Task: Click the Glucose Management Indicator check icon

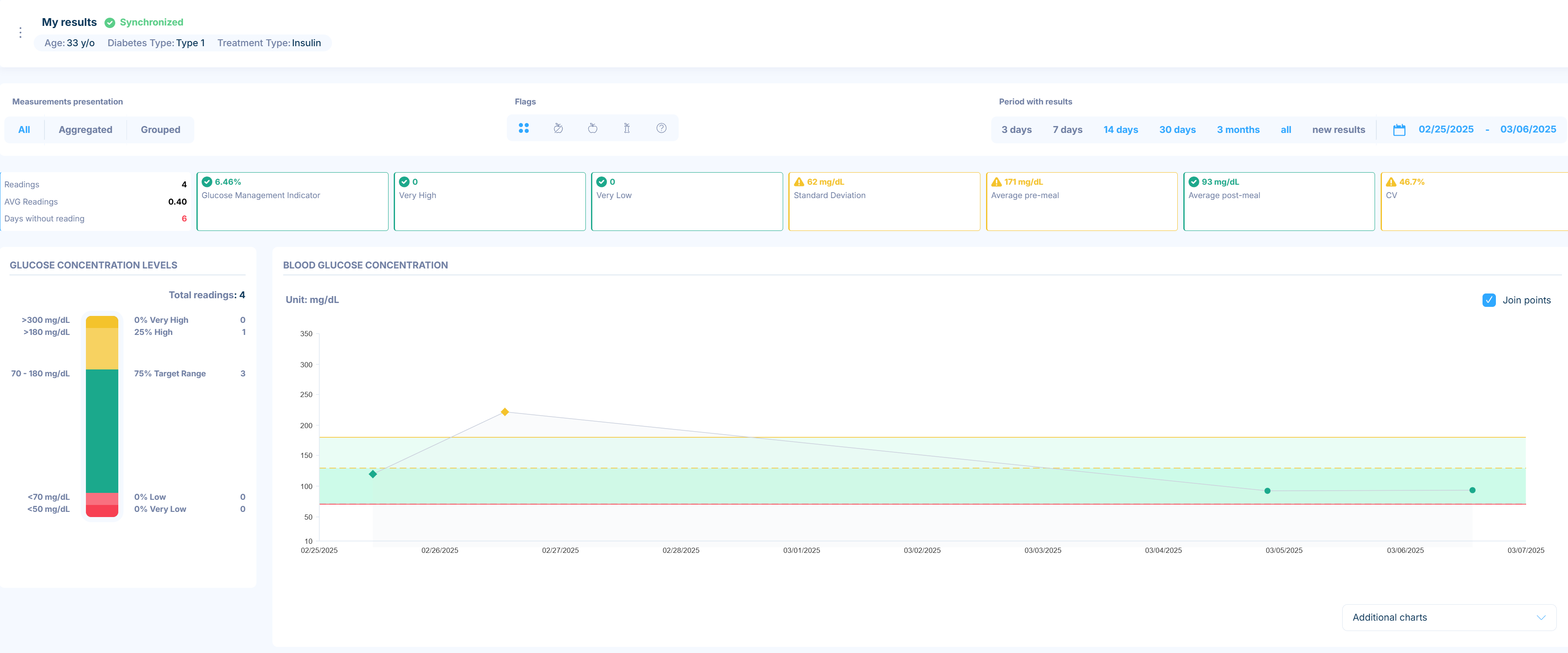Action: [x=207, y=182]
